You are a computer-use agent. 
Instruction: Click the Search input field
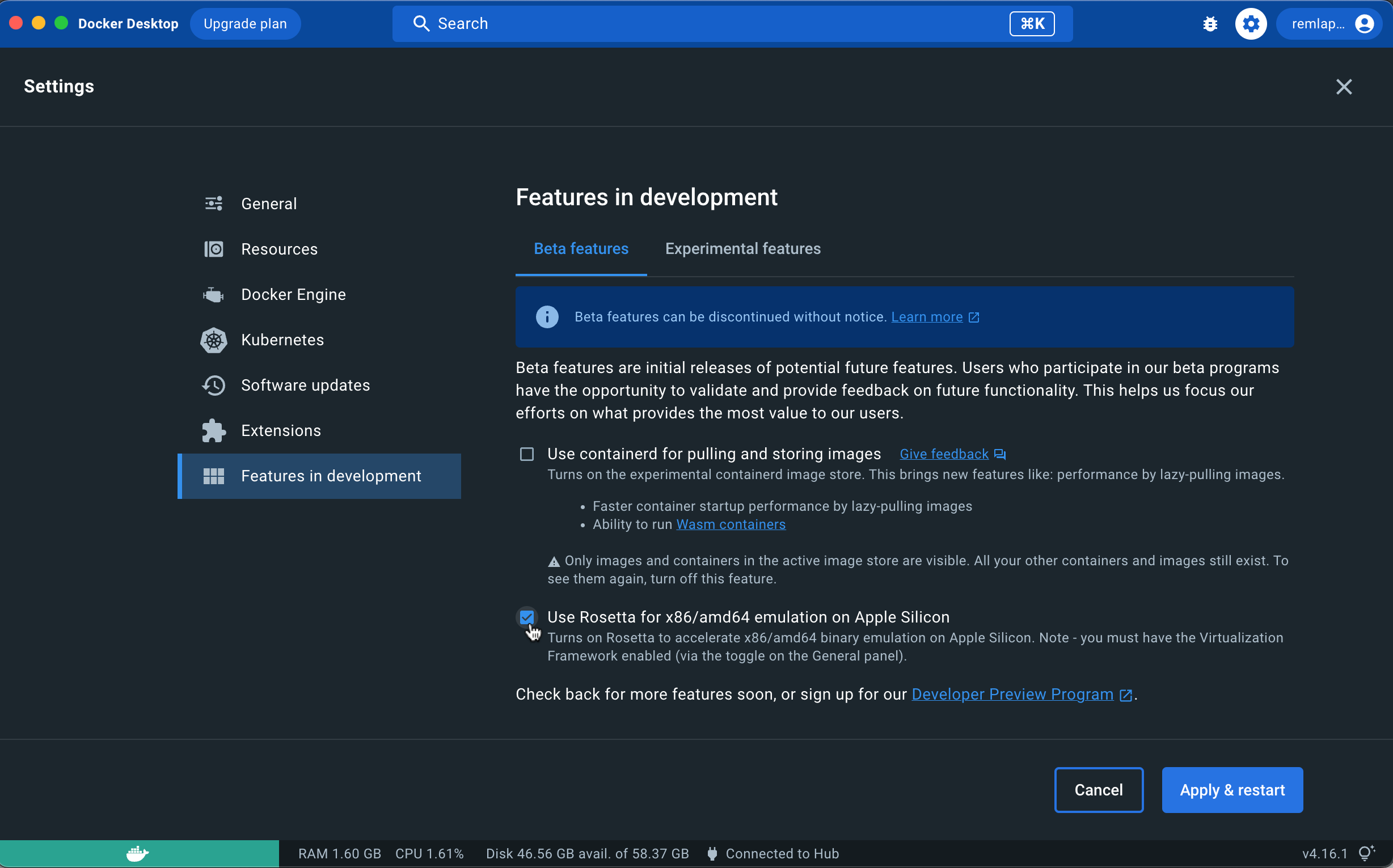[632, 24]
